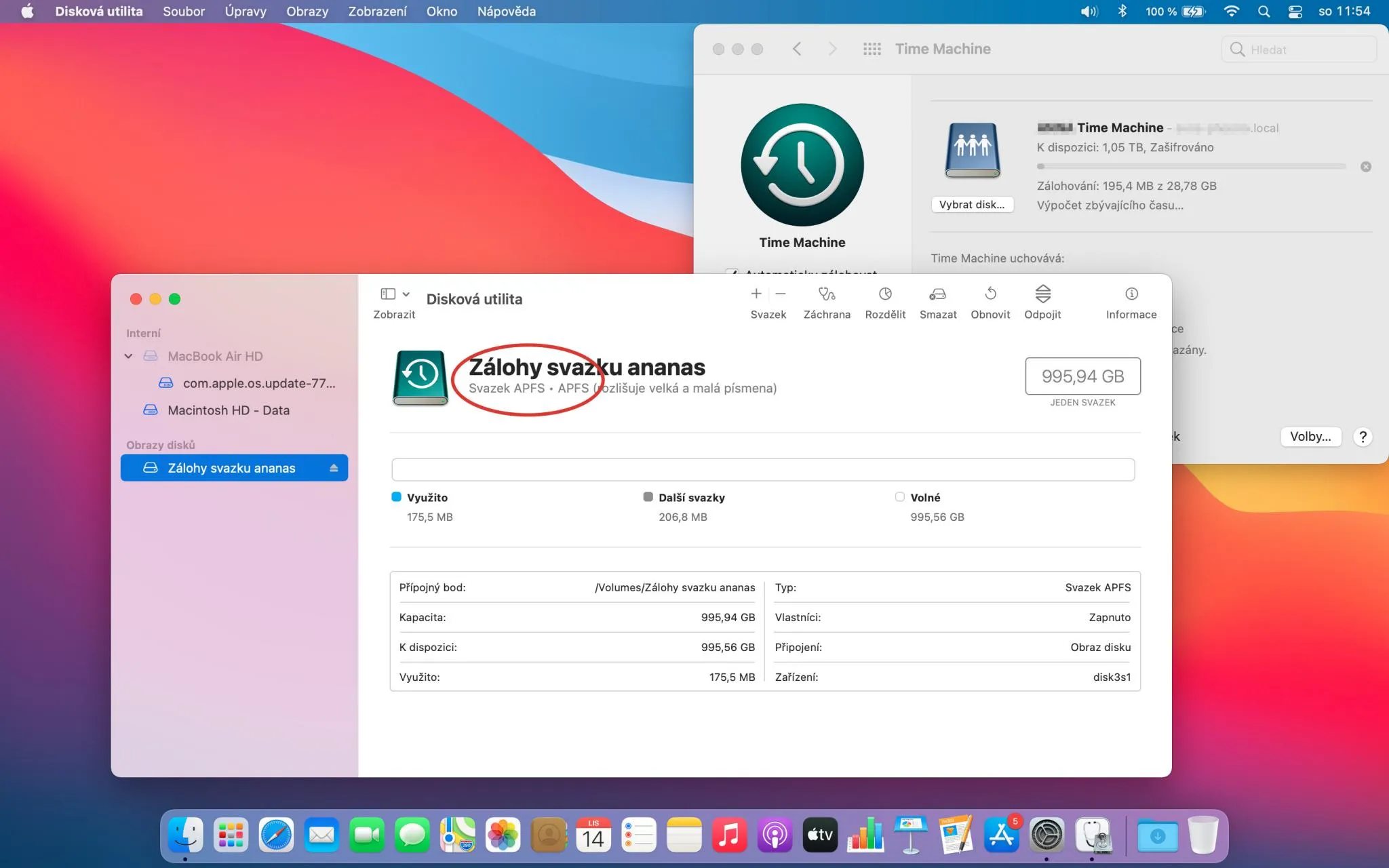1389x868 pixels.
Task: Open Mail from the Dock
Action: coord(321,835)
